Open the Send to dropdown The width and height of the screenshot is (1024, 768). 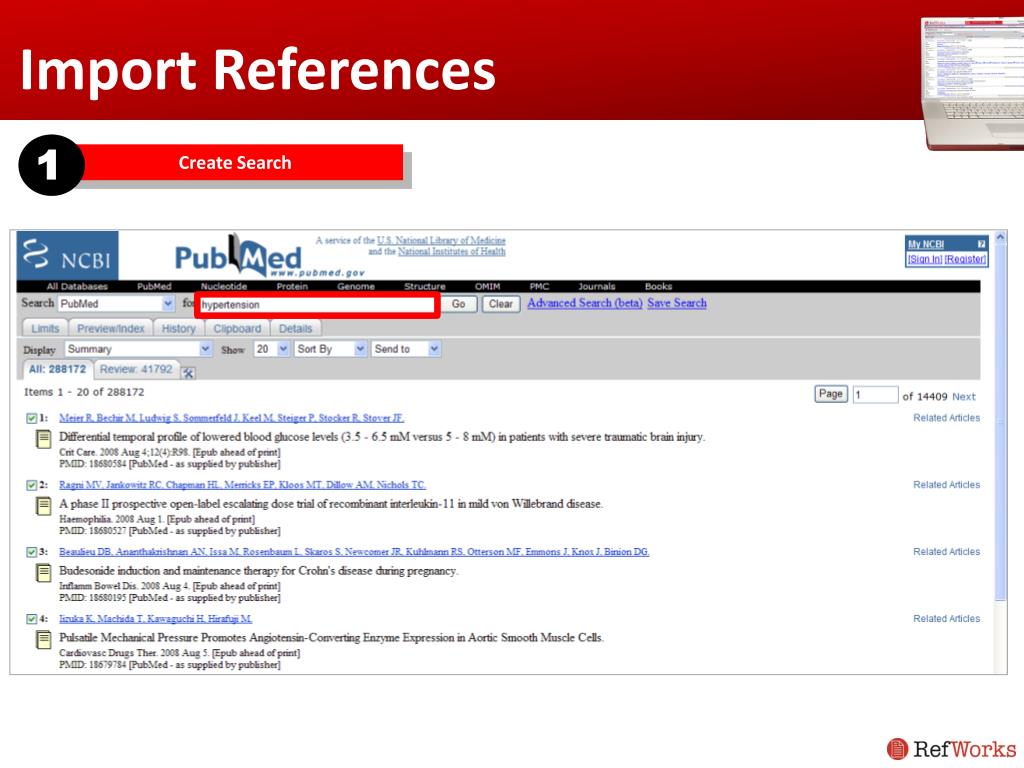[406, 349]
